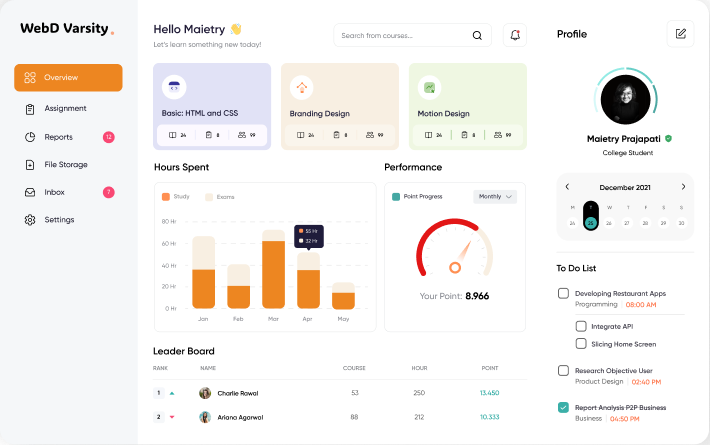
Task: Click the Settings gear icon
Action: coord(30,220)
